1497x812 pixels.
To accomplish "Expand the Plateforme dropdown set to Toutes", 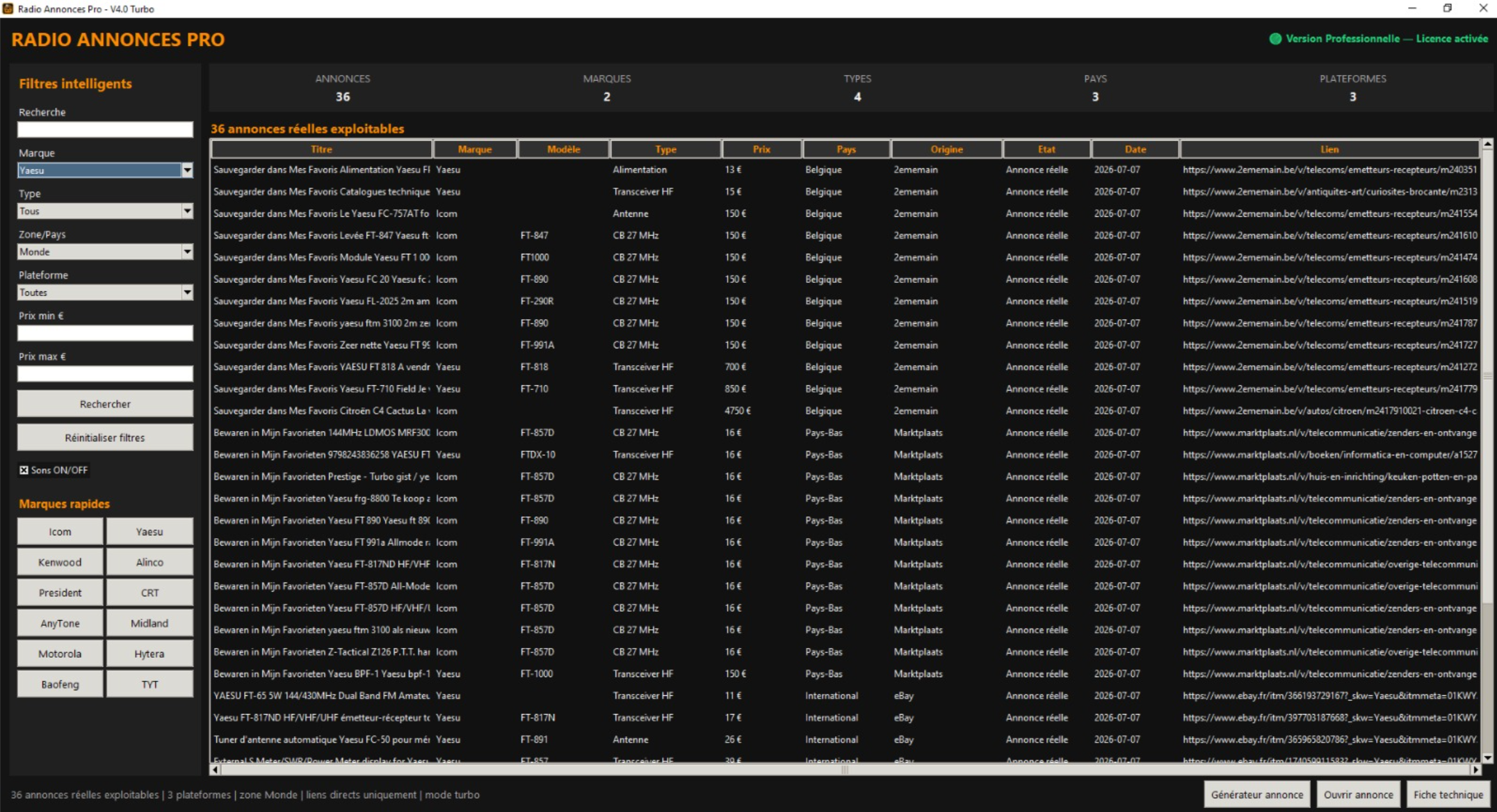I will point(187,293).
